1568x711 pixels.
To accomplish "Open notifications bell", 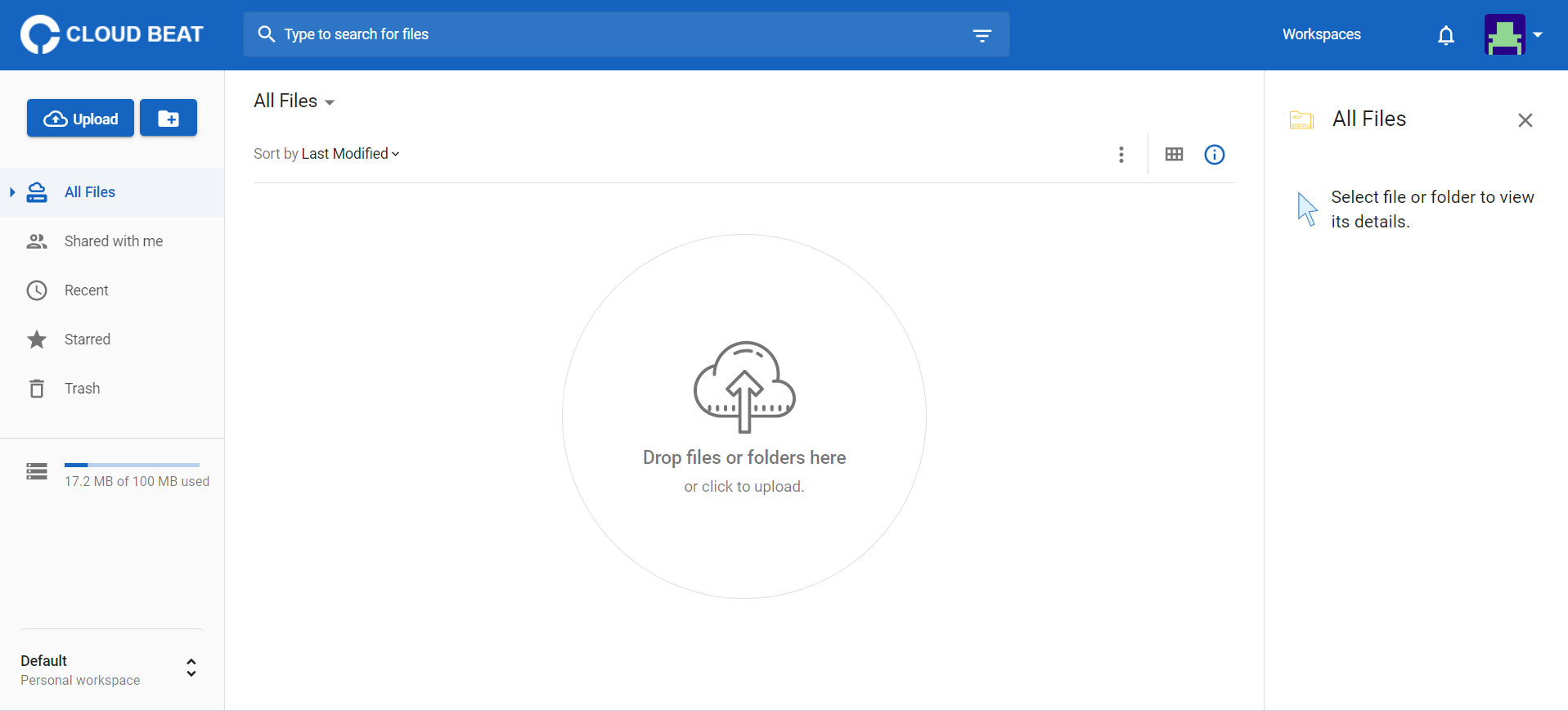I will [x=1446, y=35].
